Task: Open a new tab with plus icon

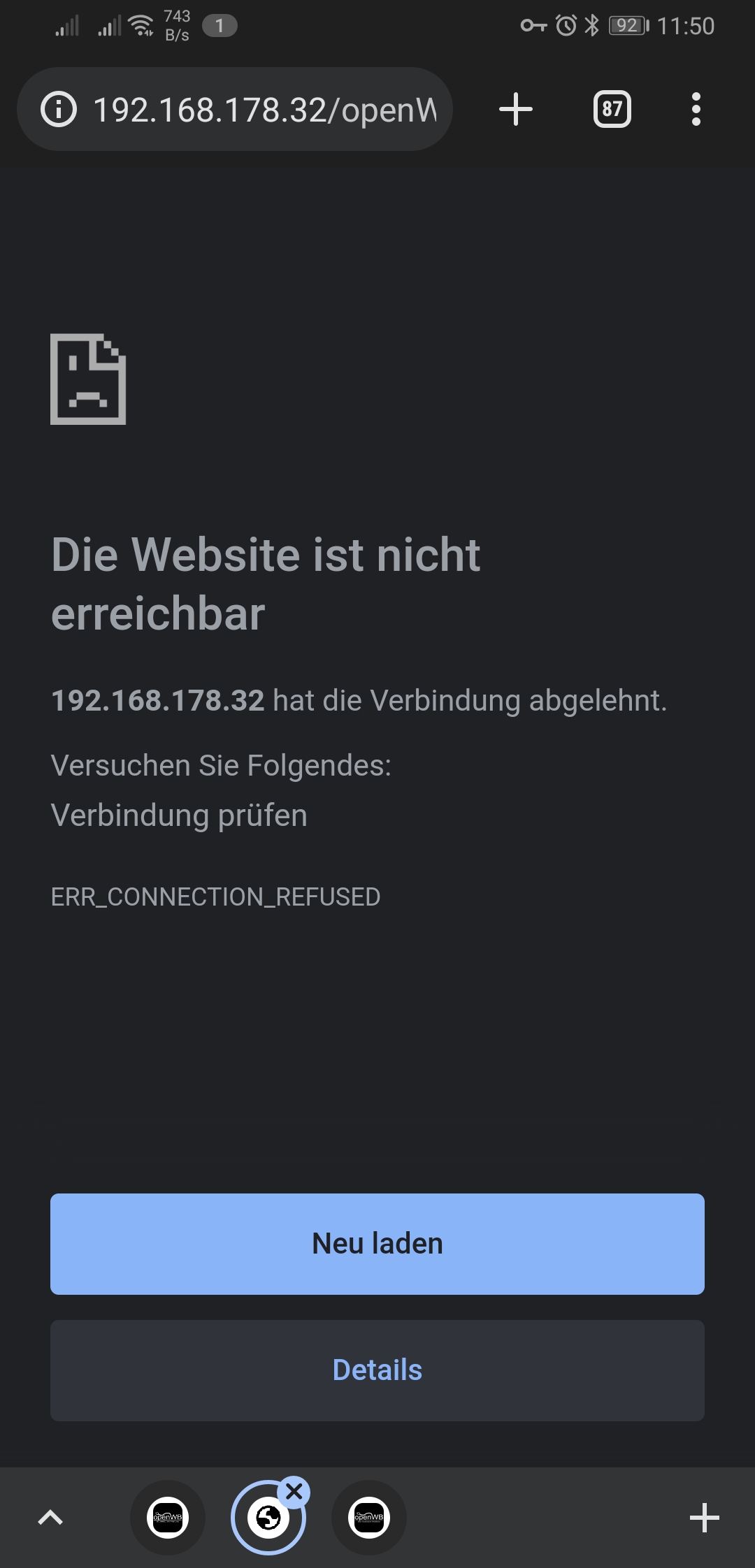Action: click(x=516, y=110)
